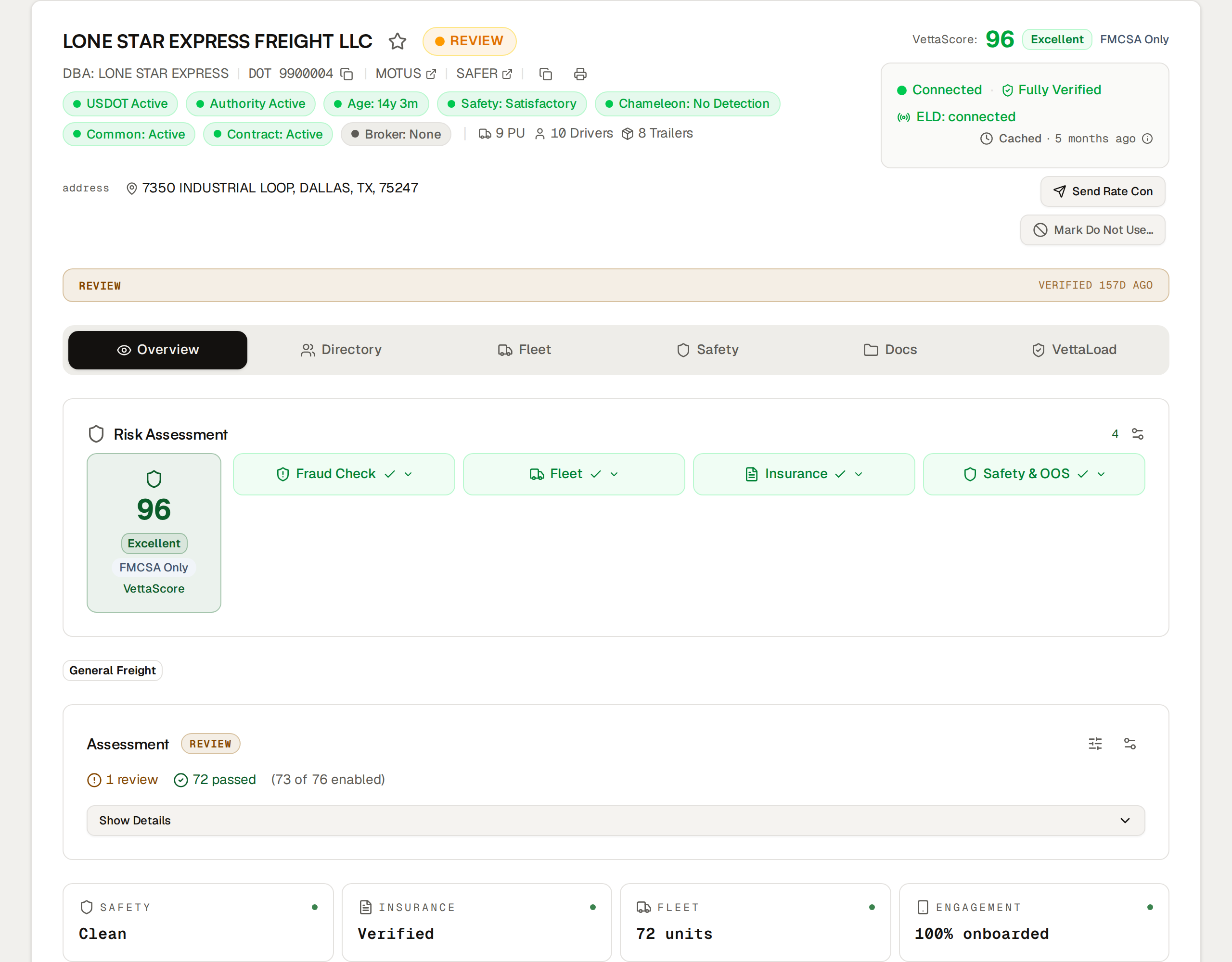Click the 72 passed check icon
Screen dimensions: 1232x962
click(x=180, y=781)
